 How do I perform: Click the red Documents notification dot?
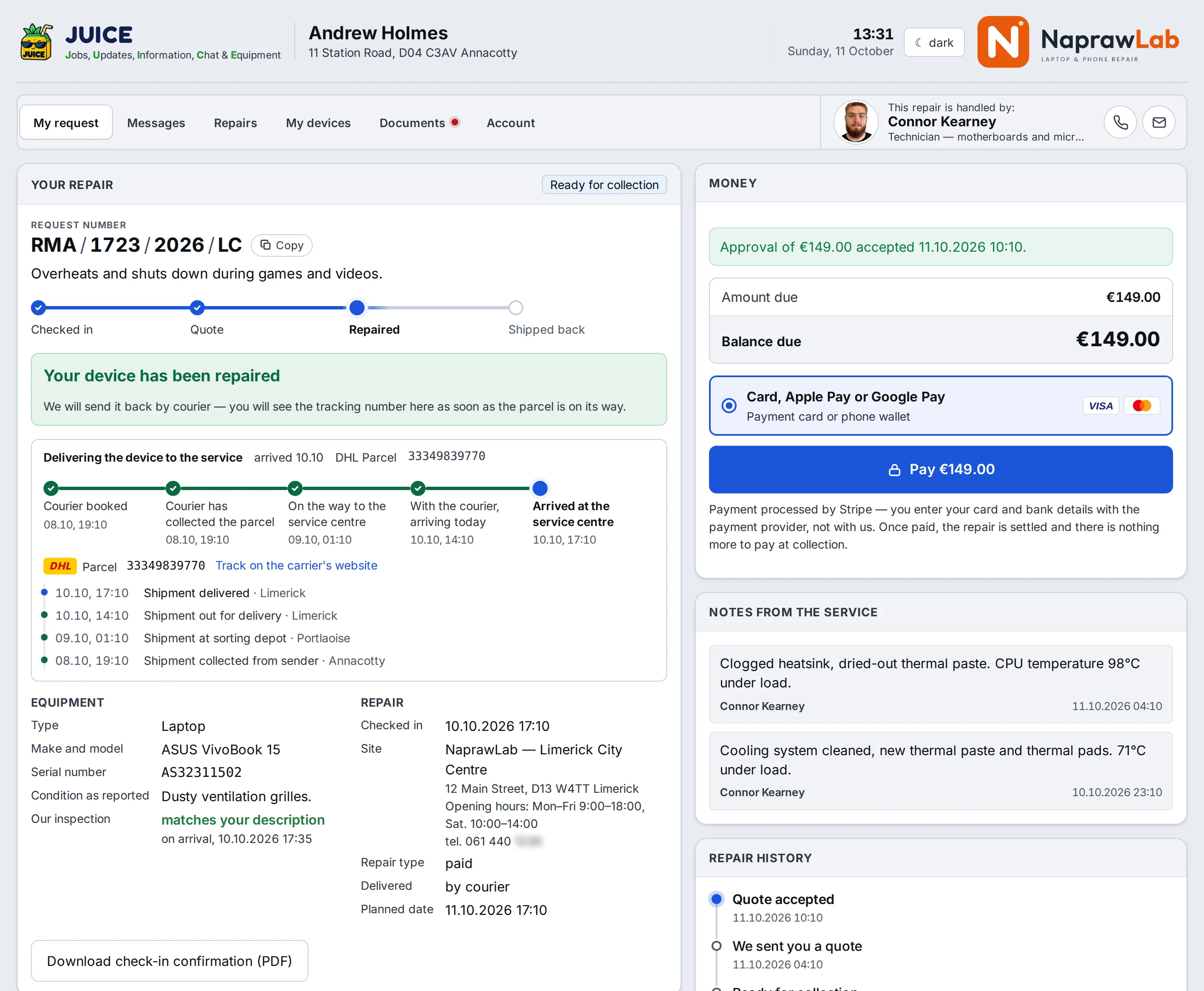455,122
